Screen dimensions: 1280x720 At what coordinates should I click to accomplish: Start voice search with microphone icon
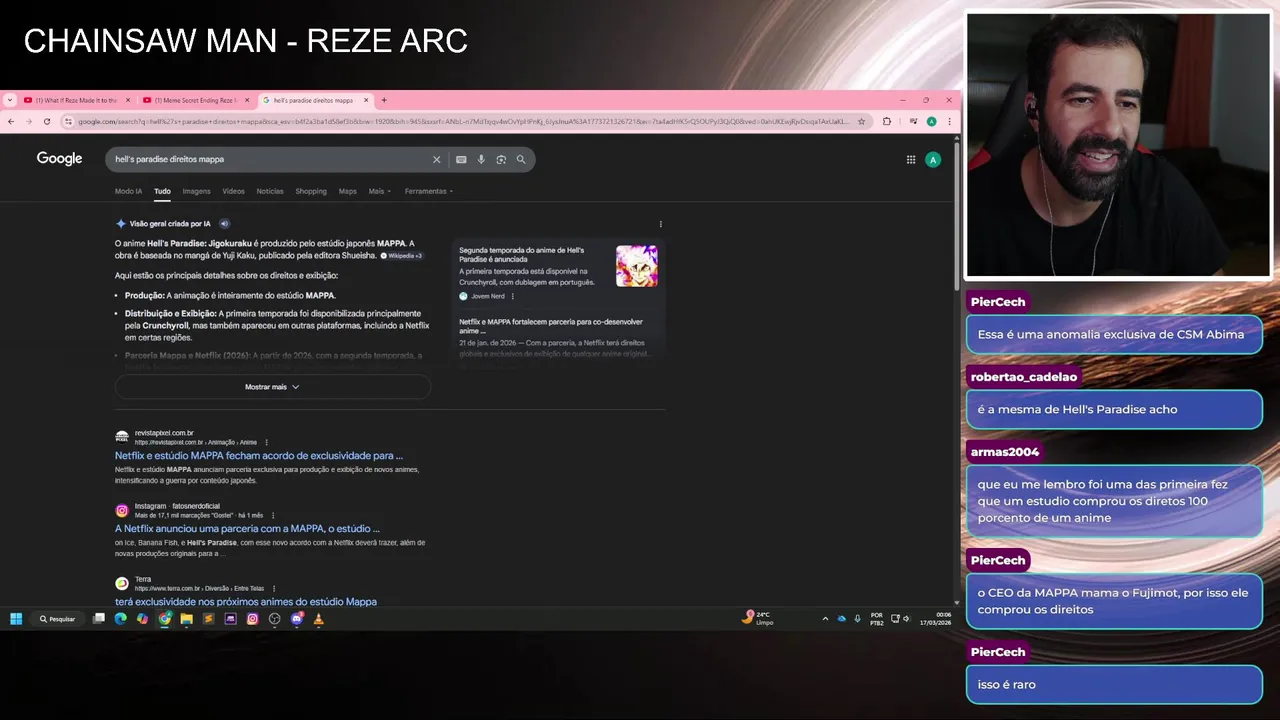click(481, 159)
